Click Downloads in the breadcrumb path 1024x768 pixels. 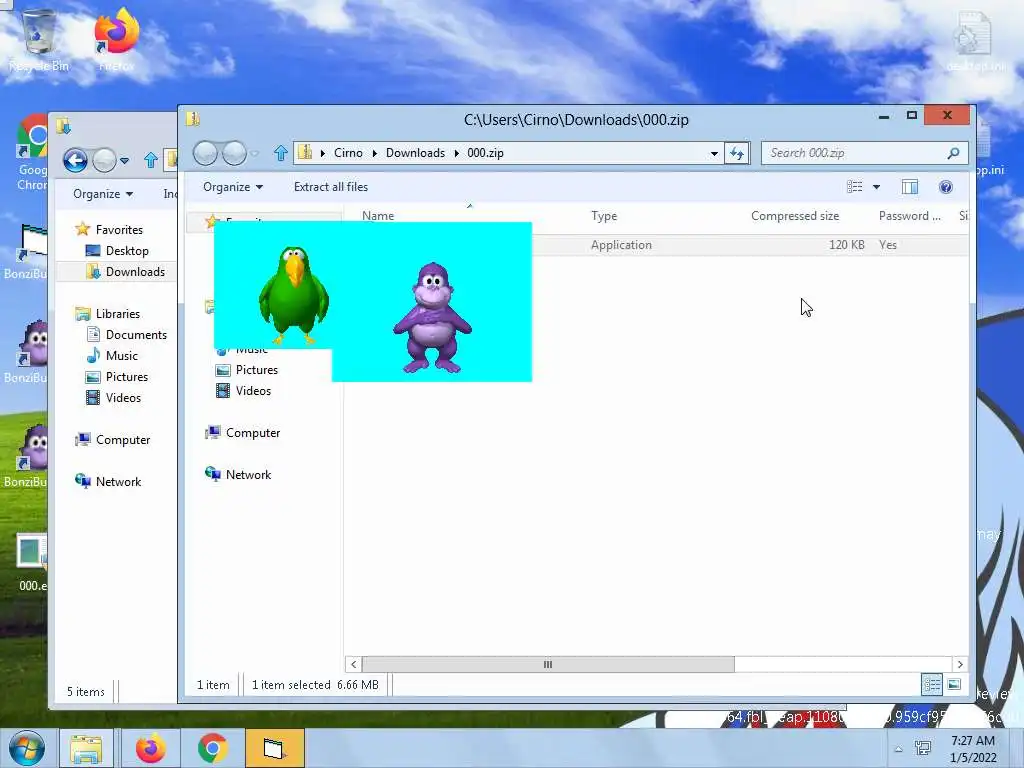(415, 153)
